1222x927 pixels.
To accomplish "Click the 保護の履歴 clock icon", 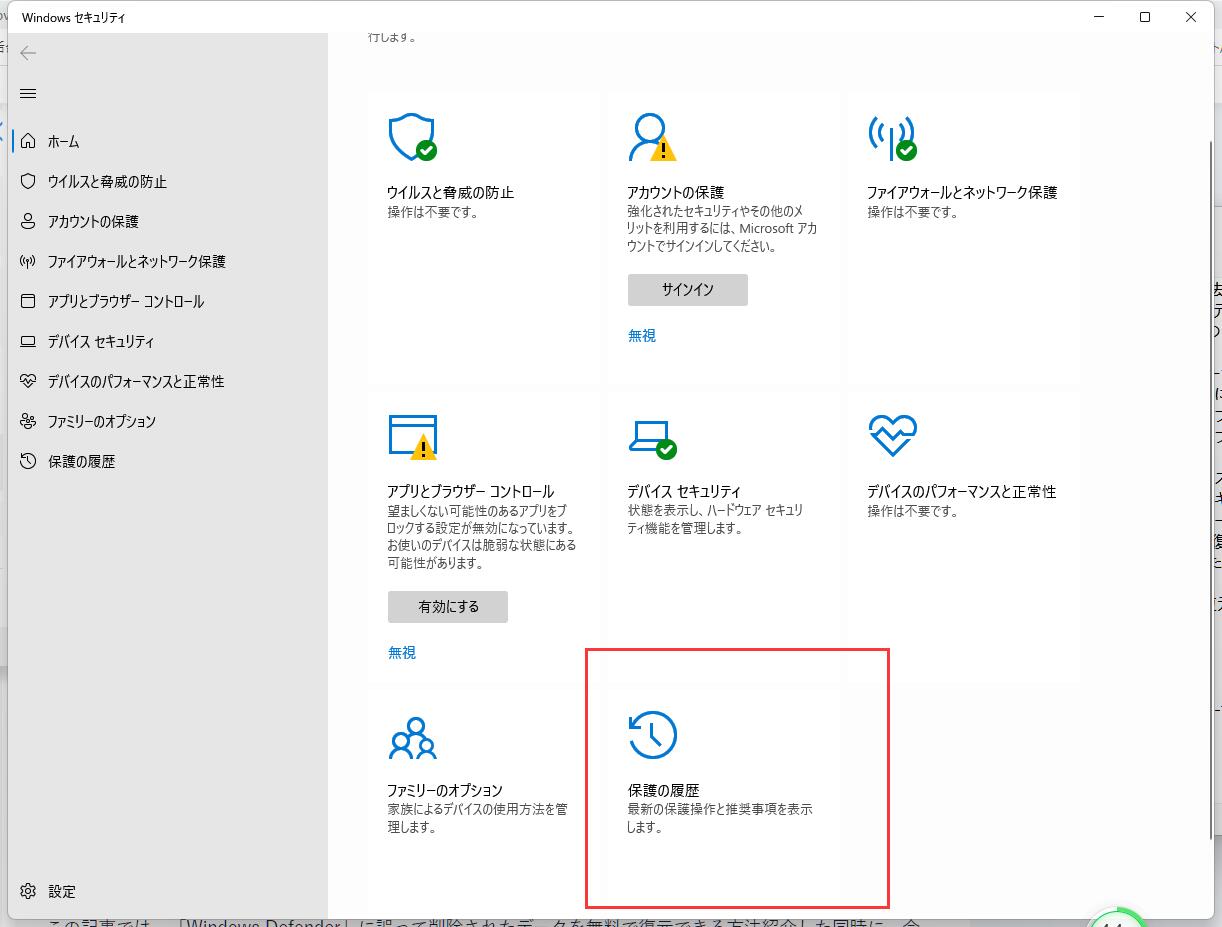I will (x=653, y=736).
